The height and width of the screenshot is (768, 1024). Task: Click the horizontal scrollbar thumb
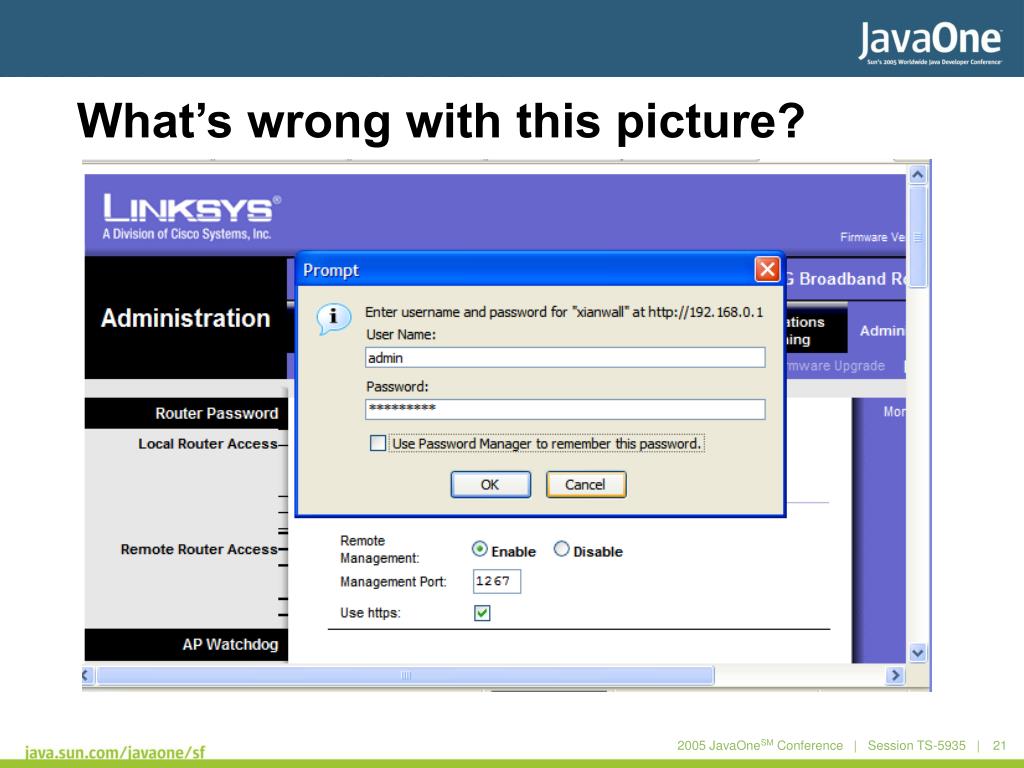click(x=406, y=675)
